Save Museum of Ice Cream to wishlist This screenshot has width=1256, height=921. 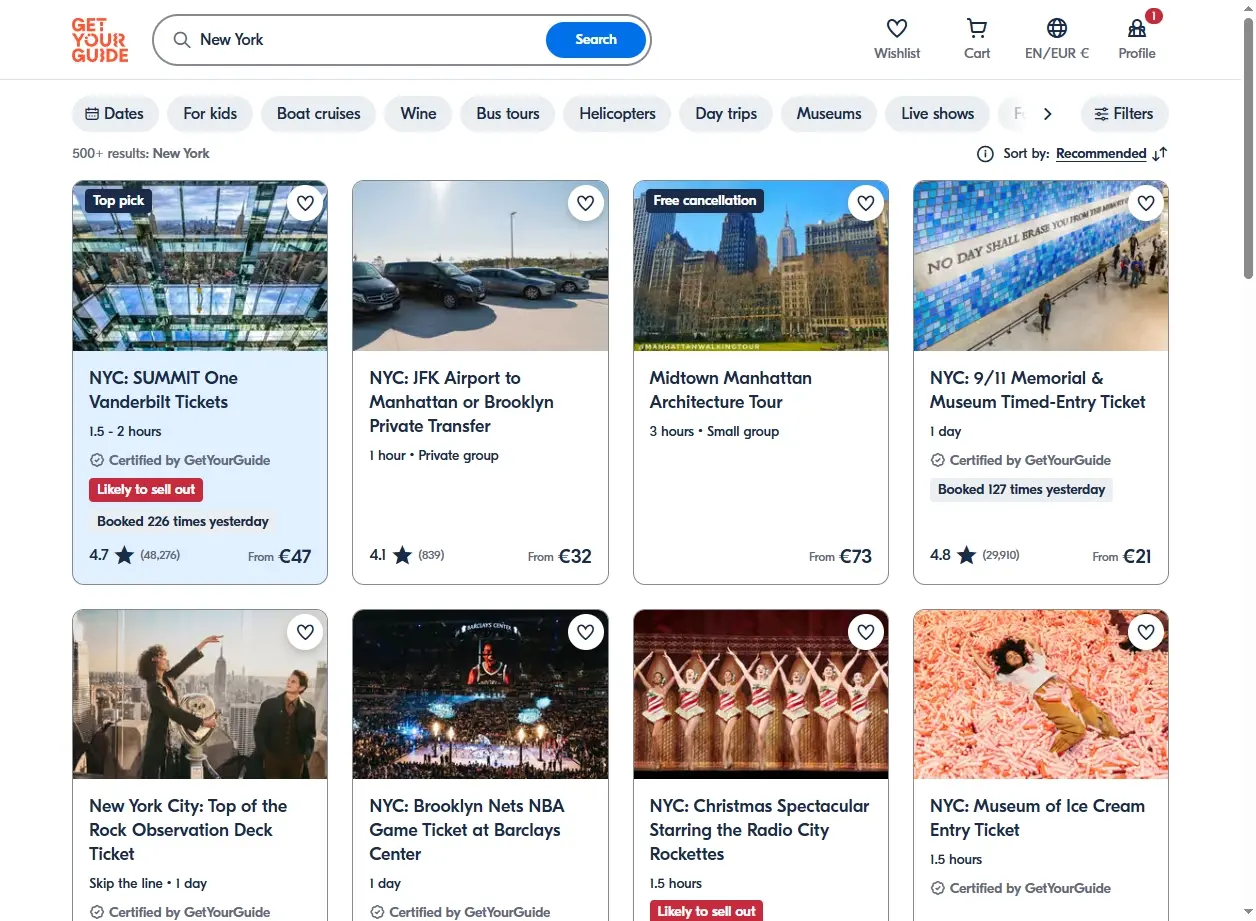coord(1146,632)
